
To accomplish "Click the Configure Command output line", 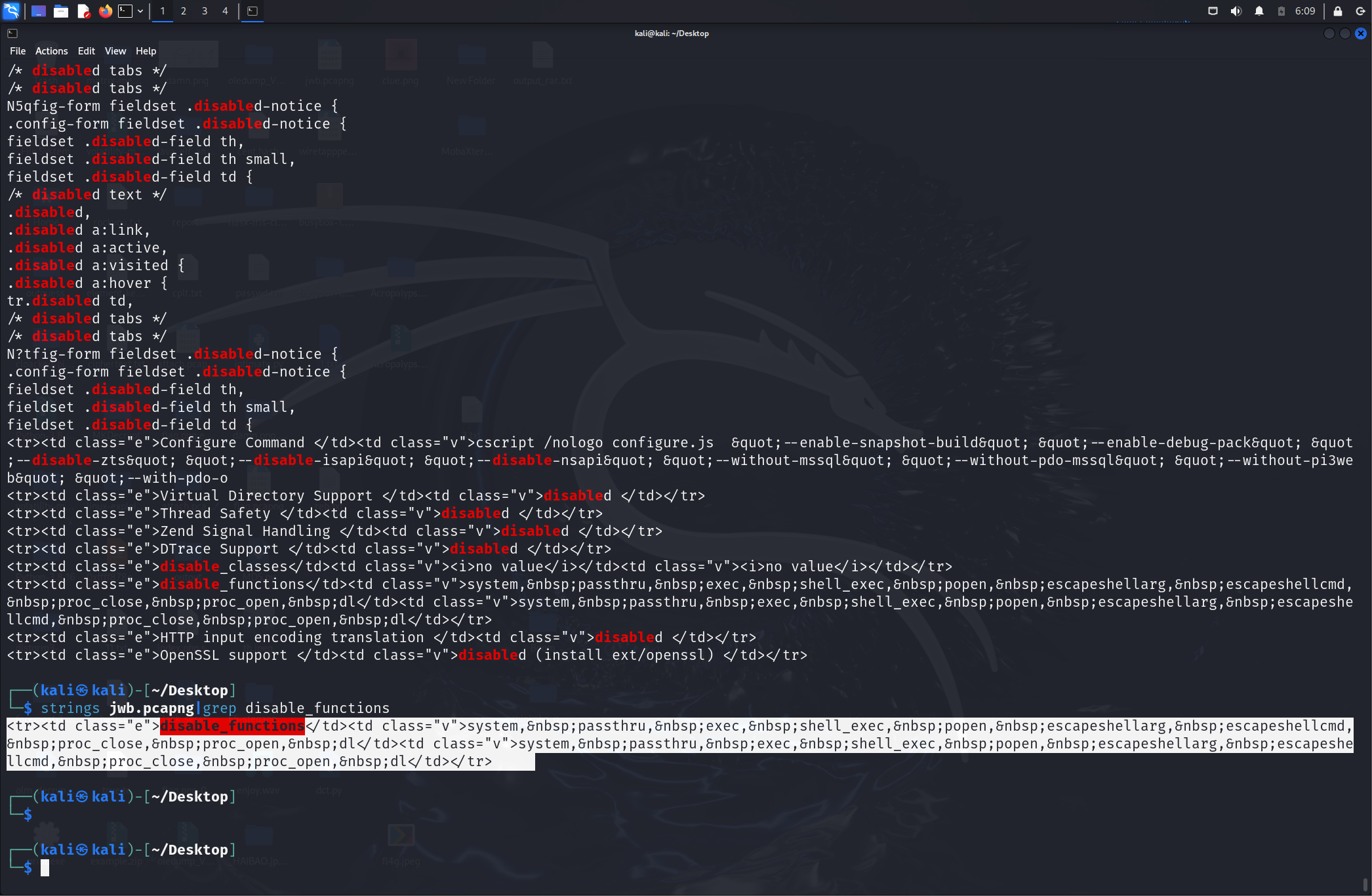I will click(x=680, y=460).
